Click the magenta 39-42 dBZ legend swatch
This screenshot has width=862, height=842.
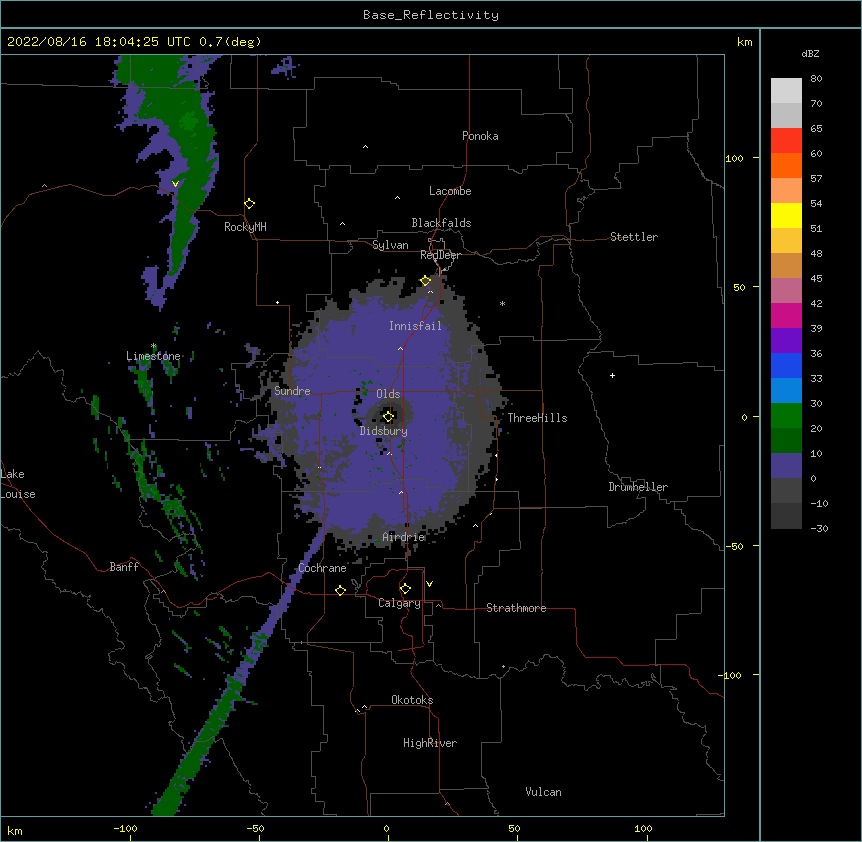[x=786, y=315]
